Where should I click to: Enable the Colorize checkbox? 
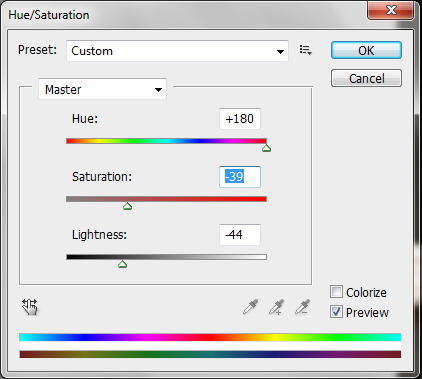(336, 292)
